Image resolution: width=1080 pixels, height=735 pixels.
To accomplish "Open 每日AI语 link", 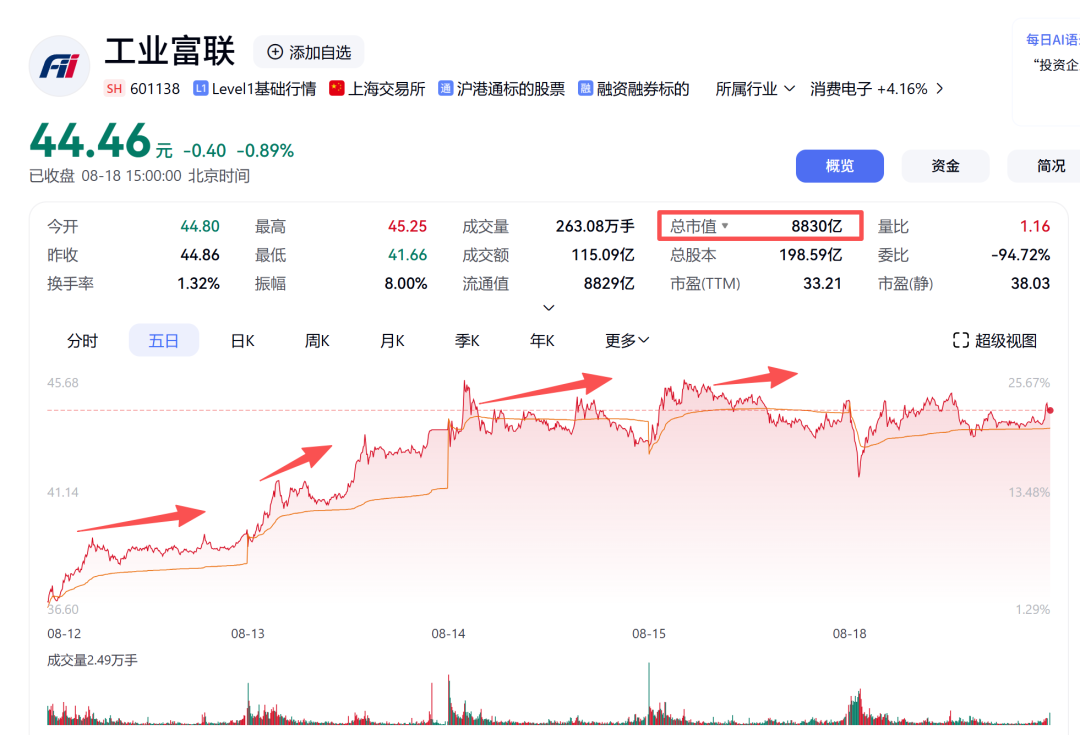I will click(1052, 40).
